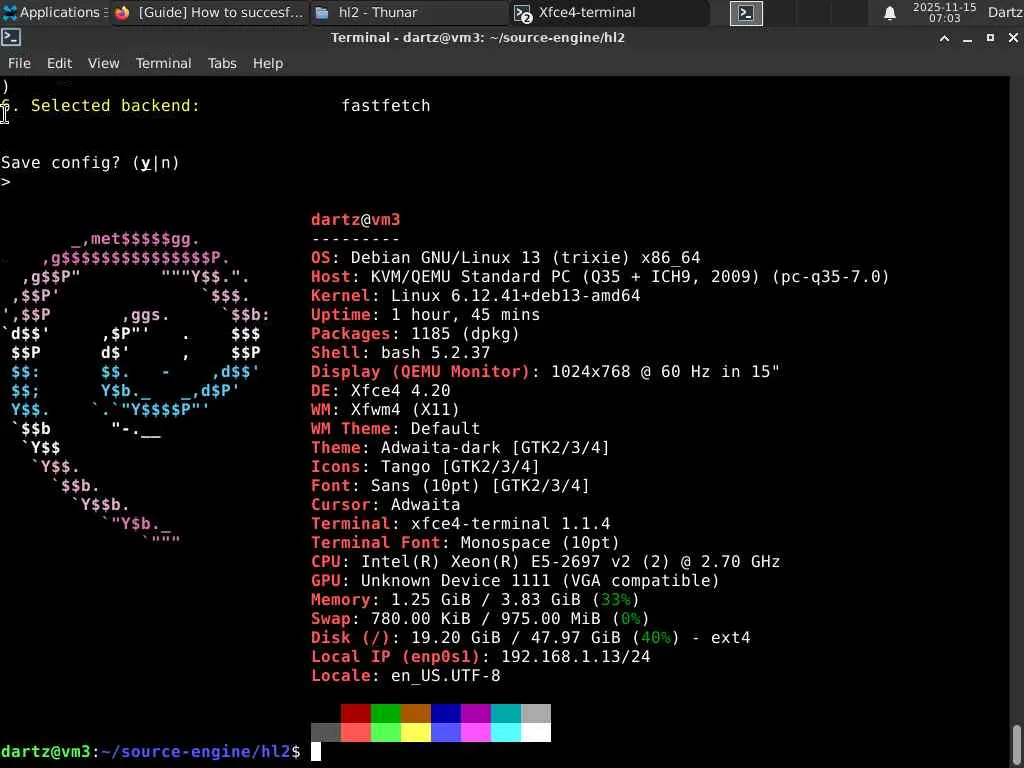
Task: Click the 'CPU: Intel(R) Xeon(R)' line
Action: pyautogui.click(x=545, y=562)
